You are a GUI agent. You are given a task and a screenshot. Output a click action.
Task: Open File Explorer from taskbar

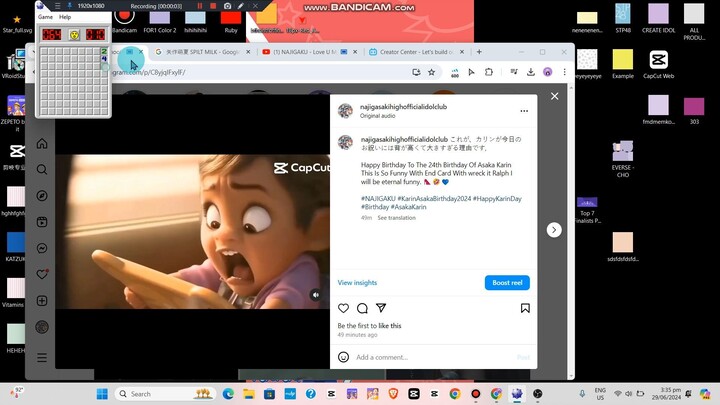click(x=249, y=394)
